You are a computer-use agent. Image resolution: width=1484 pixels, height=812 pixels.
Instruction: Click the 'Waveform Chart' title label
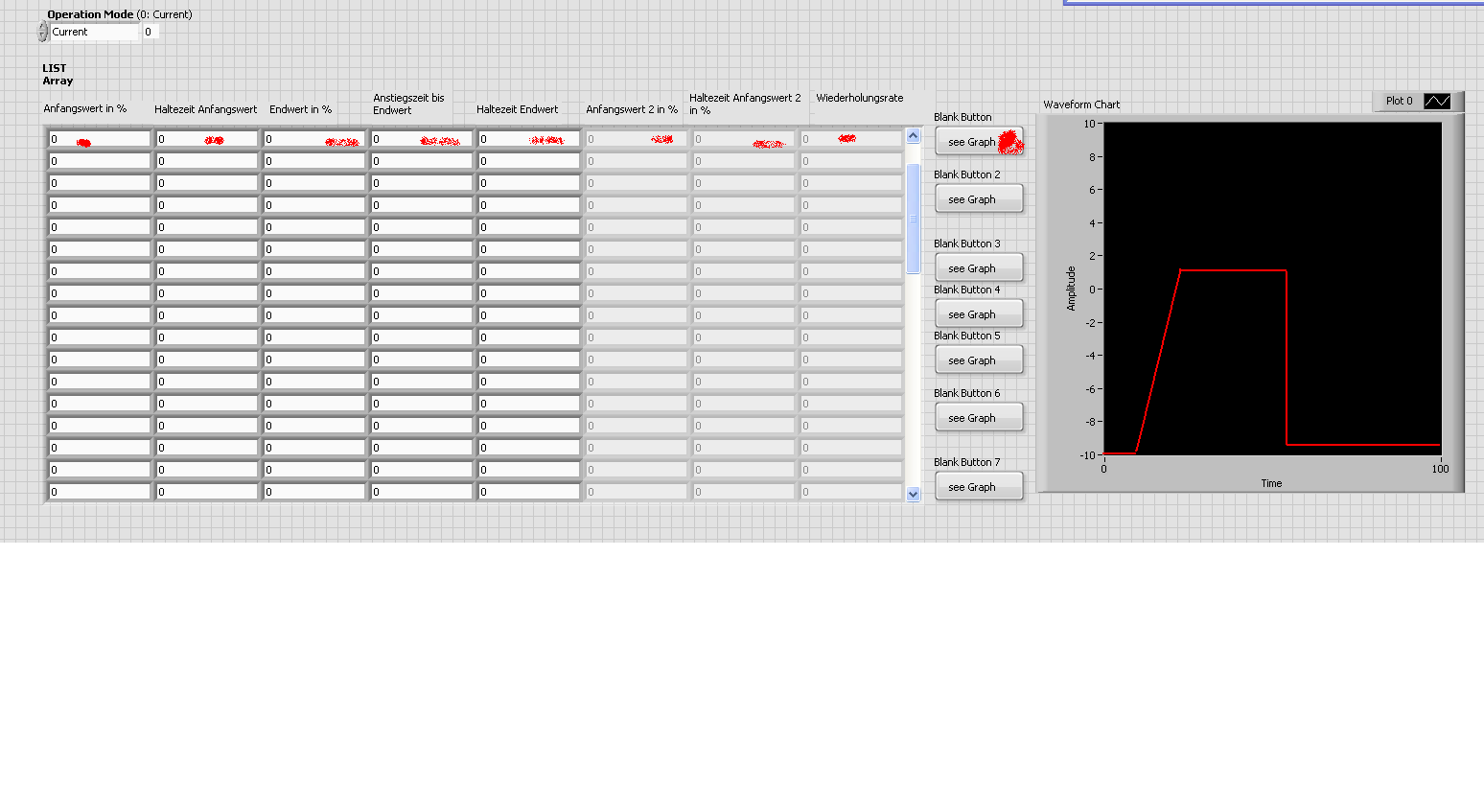[x=1081, y=104]
